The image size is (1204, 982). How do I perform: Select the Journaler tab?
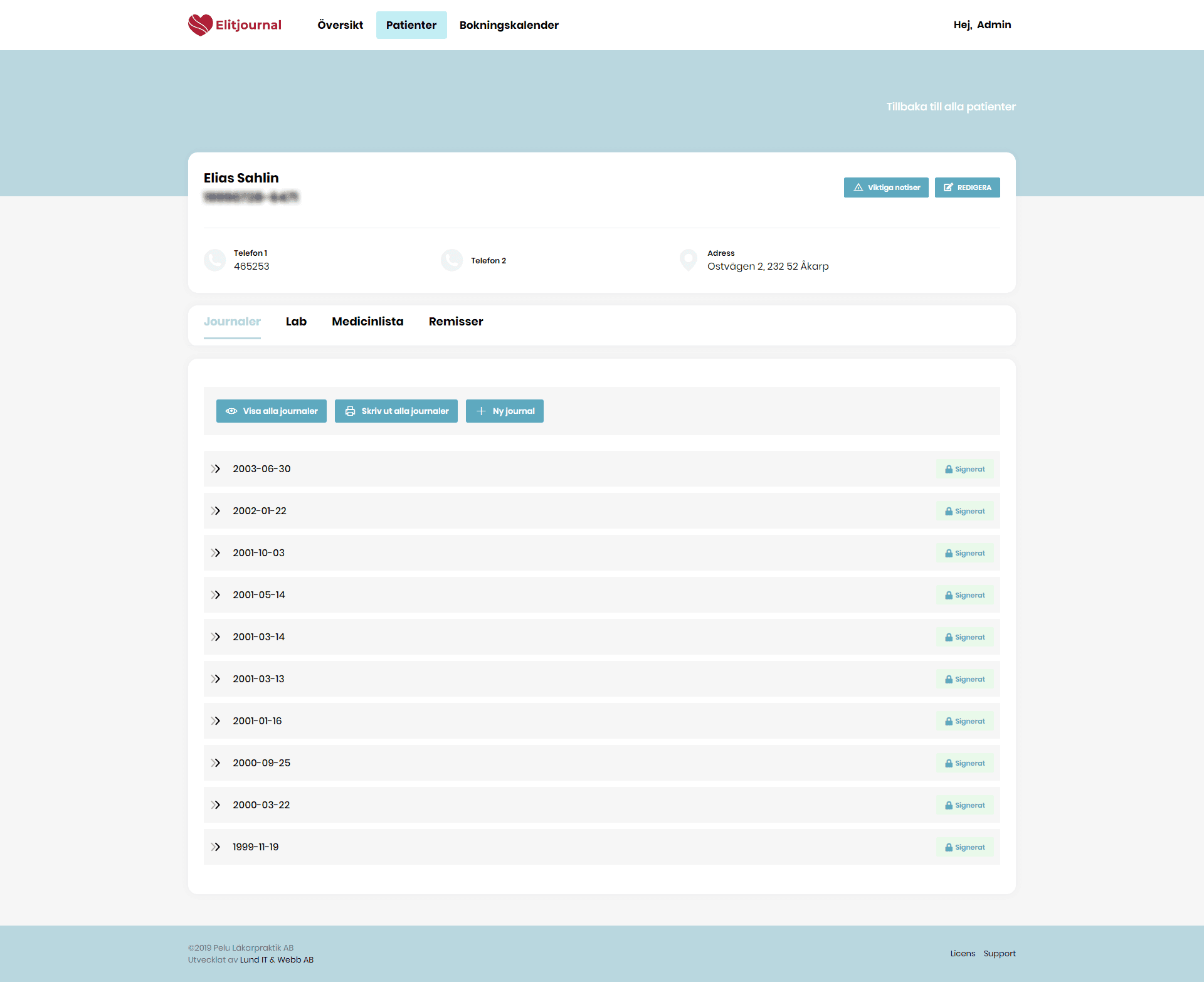click(232, 322)
